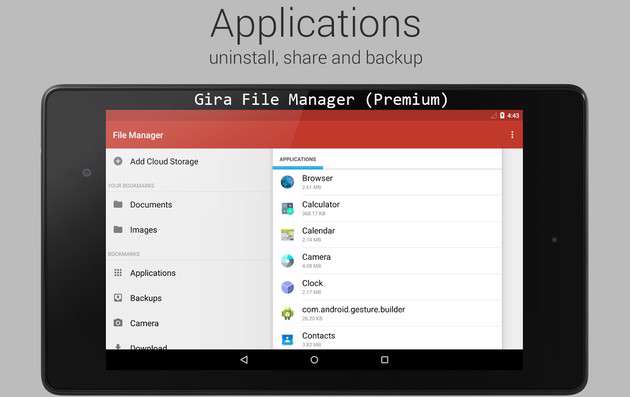Tap the Android home navigation button
Screen dimensions: 630x397
pyautogui.click(x=314, y=360)
